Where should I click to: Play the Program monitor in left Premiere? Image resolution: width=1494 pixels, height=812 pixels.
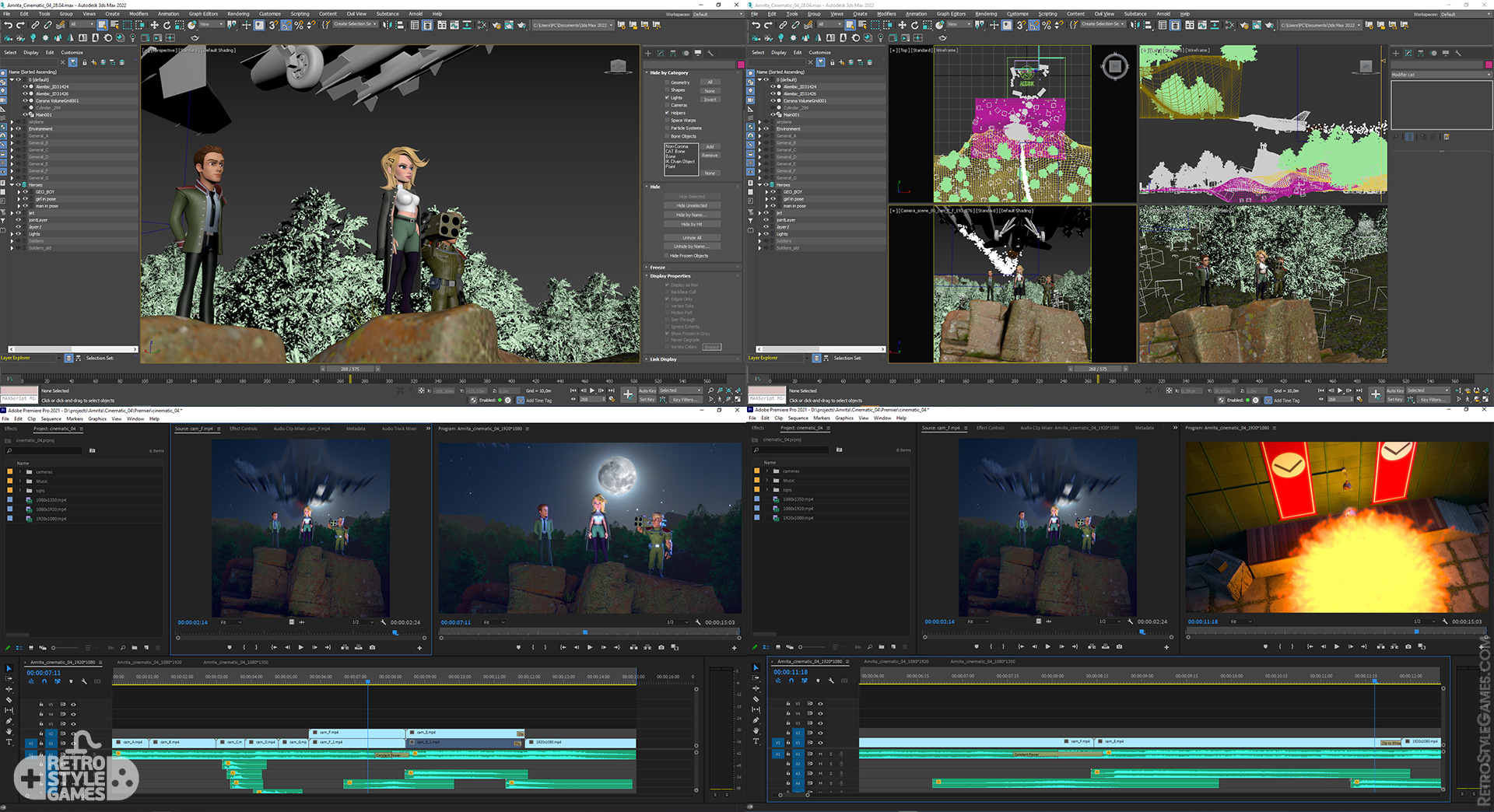click(x=589, y=647)
